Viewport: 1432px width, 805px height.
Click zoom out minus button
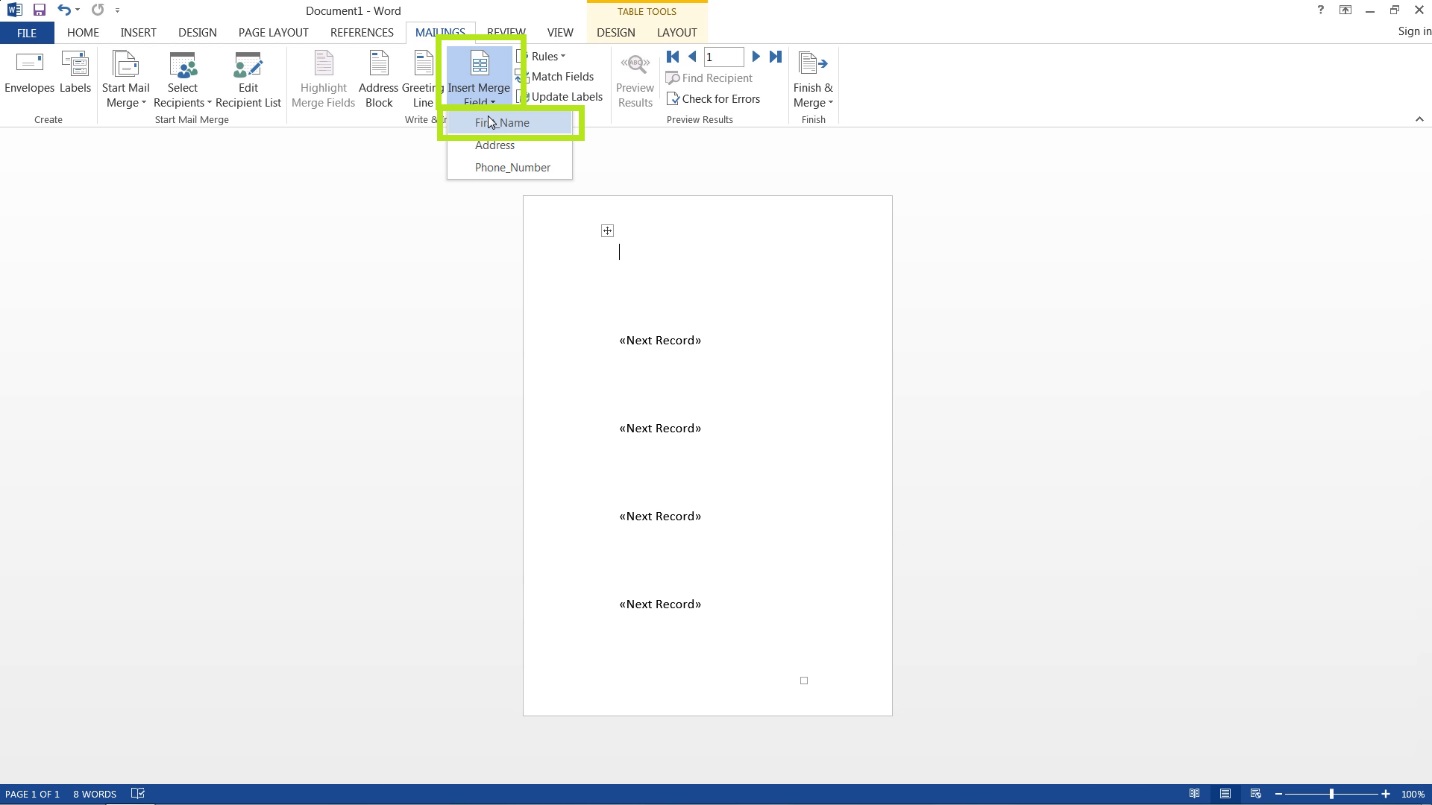(1278, 794)
